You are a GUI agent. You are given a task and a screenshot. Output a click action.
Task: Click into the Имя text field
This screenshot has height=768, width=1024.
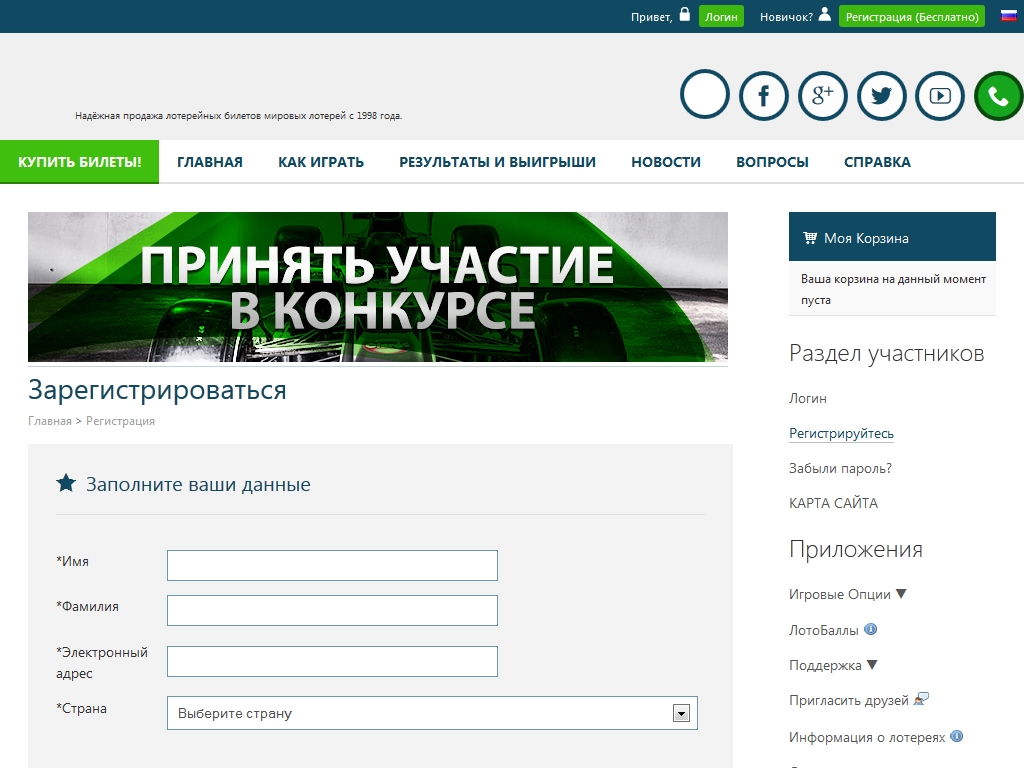(332, 565)
